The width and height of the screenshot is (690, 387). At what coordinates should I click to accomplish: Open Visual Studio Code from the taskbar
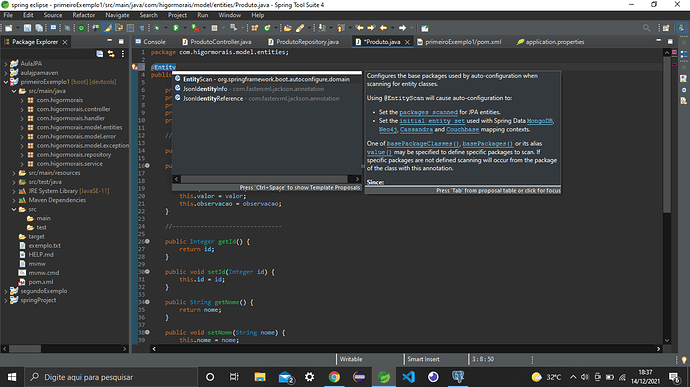(408, 377)
